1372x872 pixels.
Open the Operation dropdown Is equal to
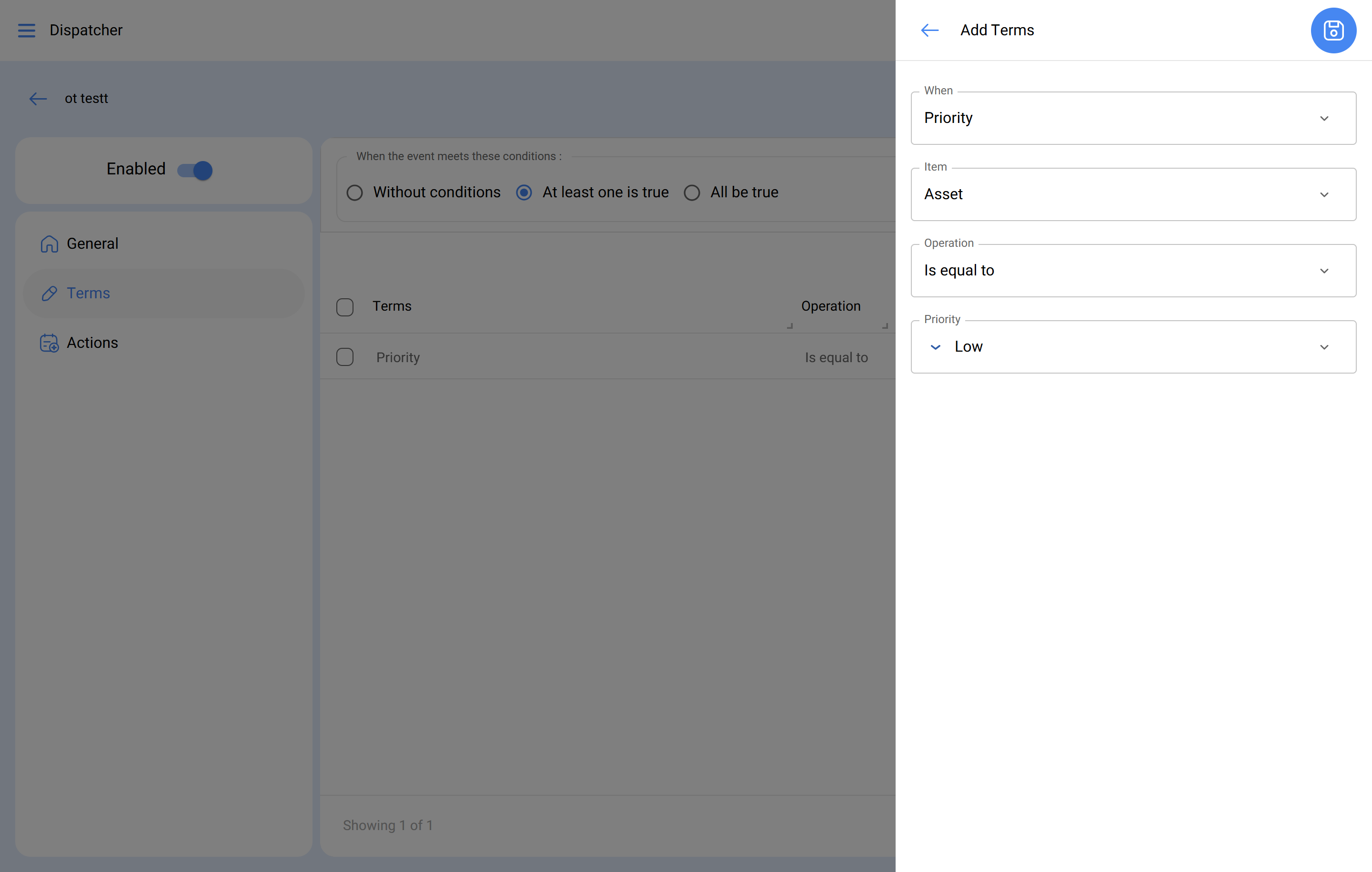pyautogui.click(x=1133, y=271)
